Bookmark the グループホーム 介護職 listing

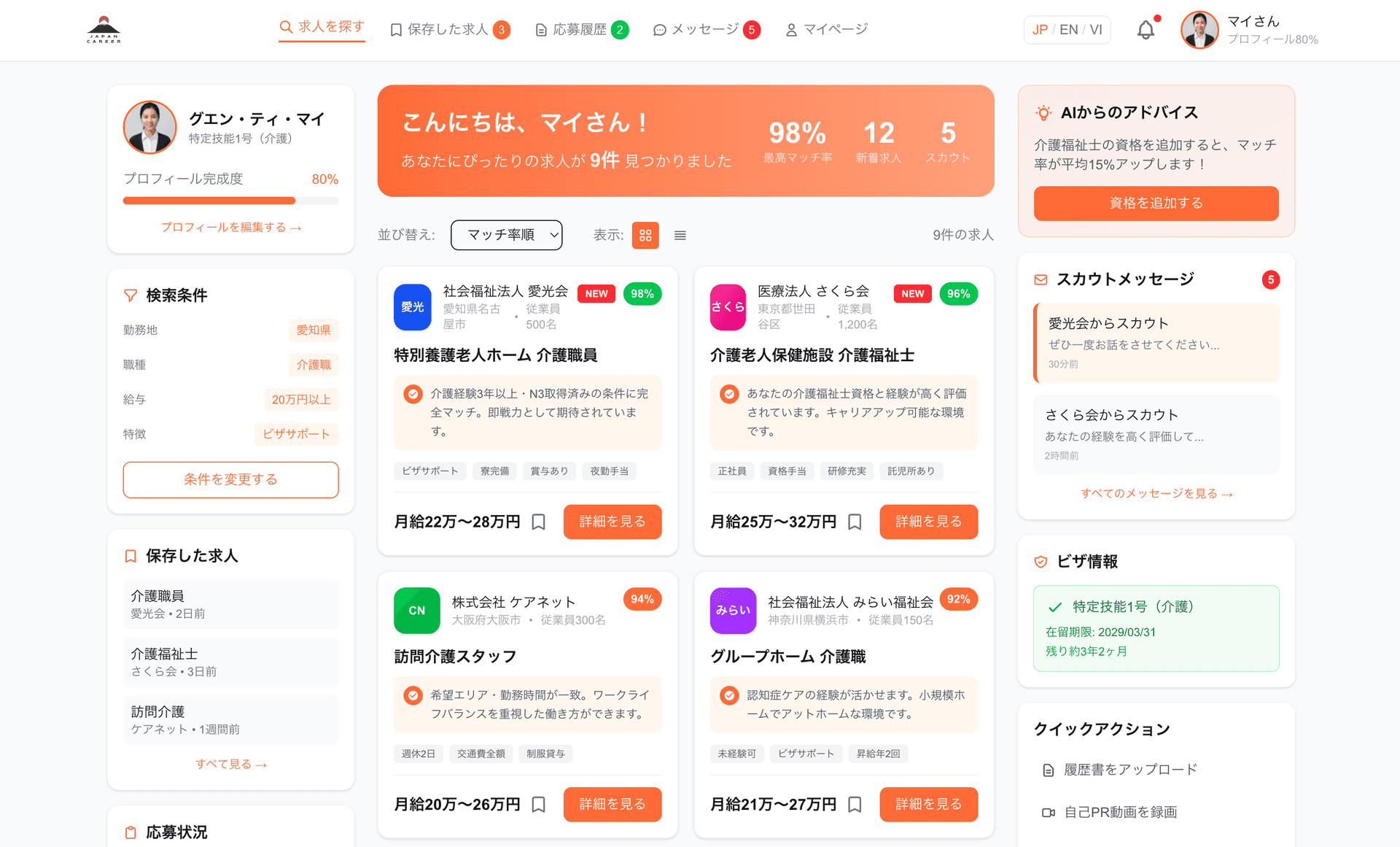[x=855, y=804]
